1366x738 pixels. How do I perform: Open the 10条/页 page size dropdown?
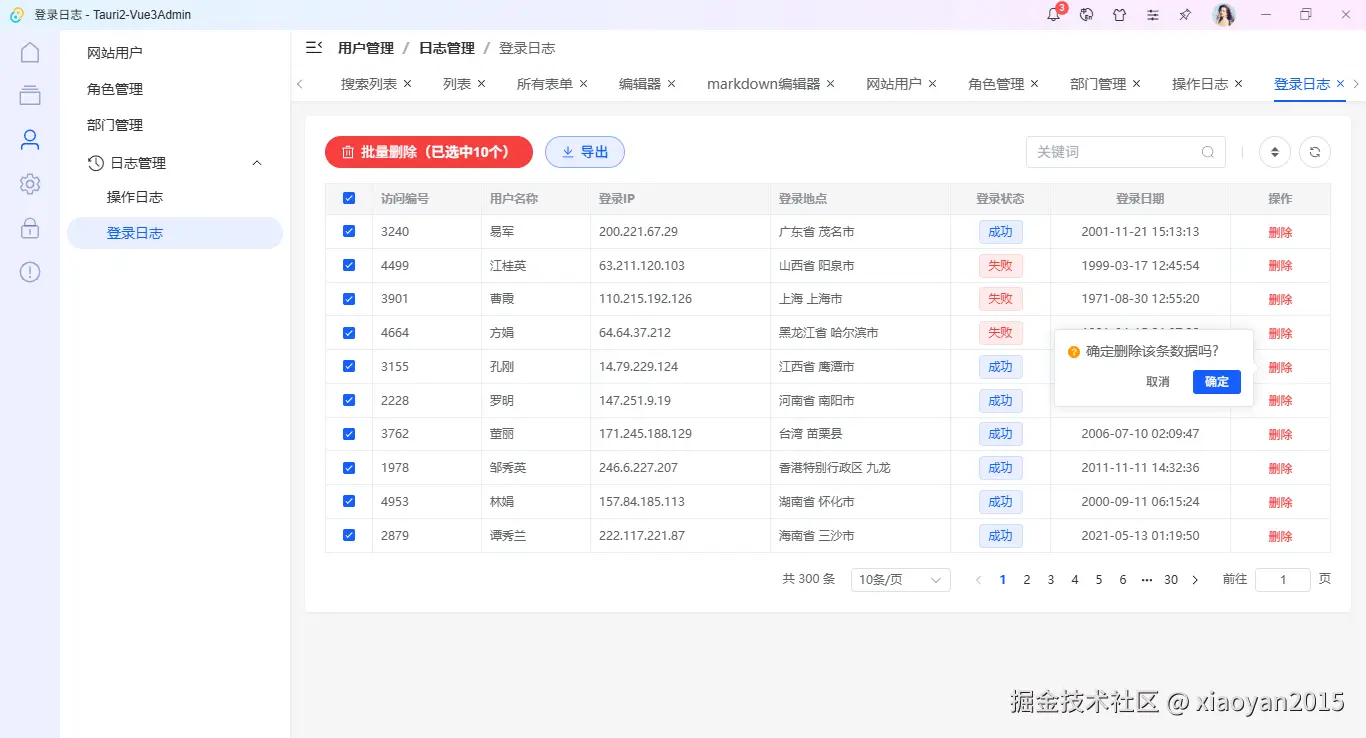[899, 579]
